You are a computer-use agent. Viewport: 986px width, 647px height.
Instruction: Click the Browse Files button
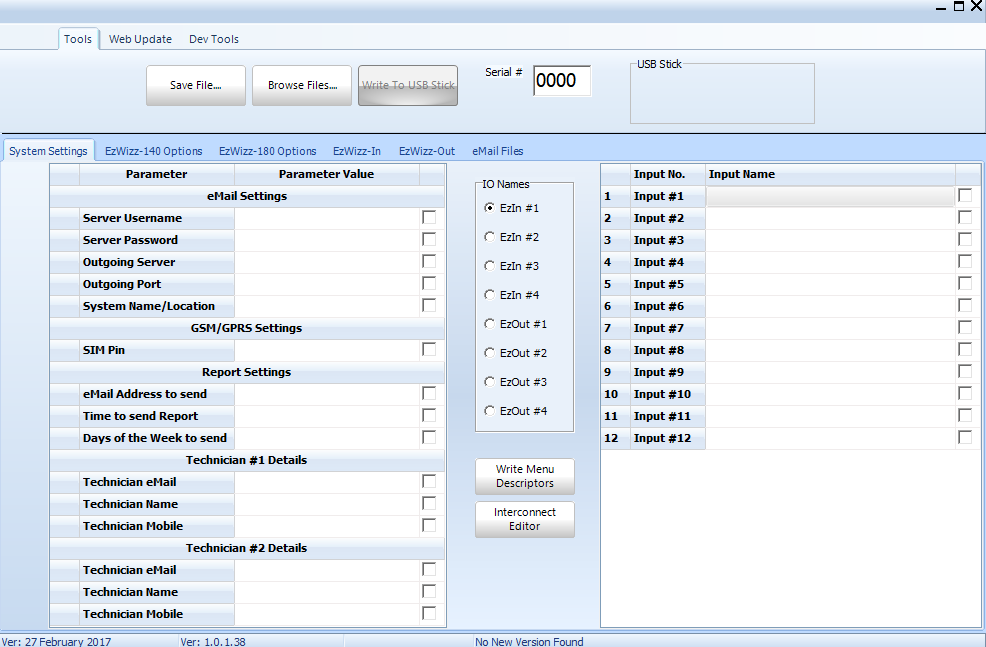point(302,86)
